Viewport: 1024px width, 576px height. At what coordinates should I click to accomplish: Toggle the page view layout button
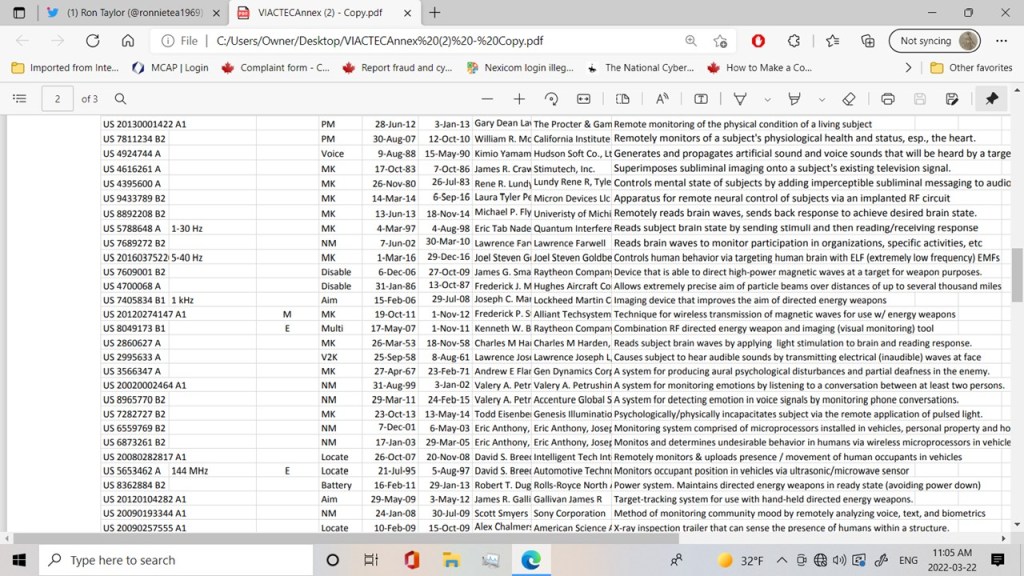pos(622,99)
